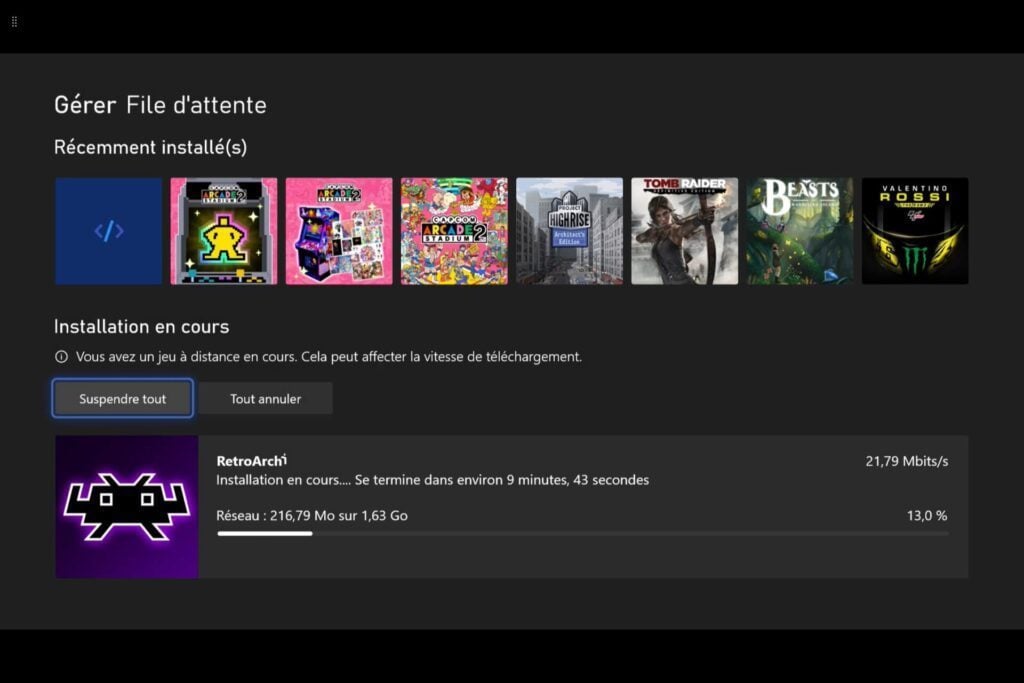Click the 21,79 Mbits/s download speed

coord(906,461)
